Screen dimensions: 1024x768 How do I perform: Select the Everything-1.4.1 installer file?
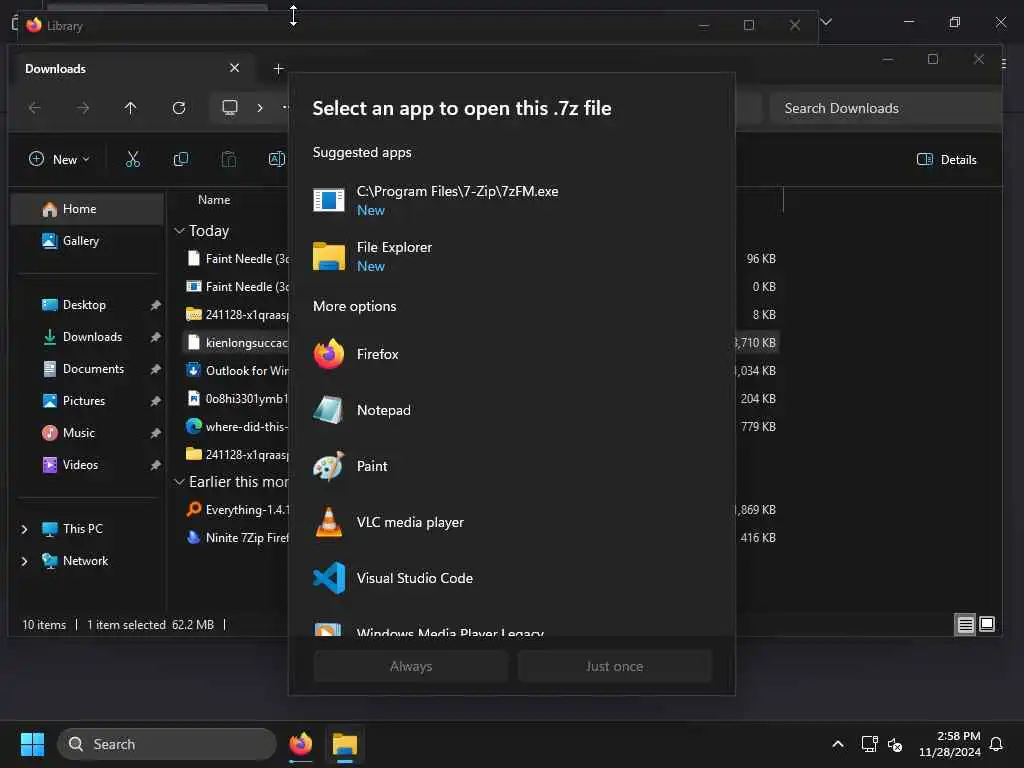tap(236, 509)
